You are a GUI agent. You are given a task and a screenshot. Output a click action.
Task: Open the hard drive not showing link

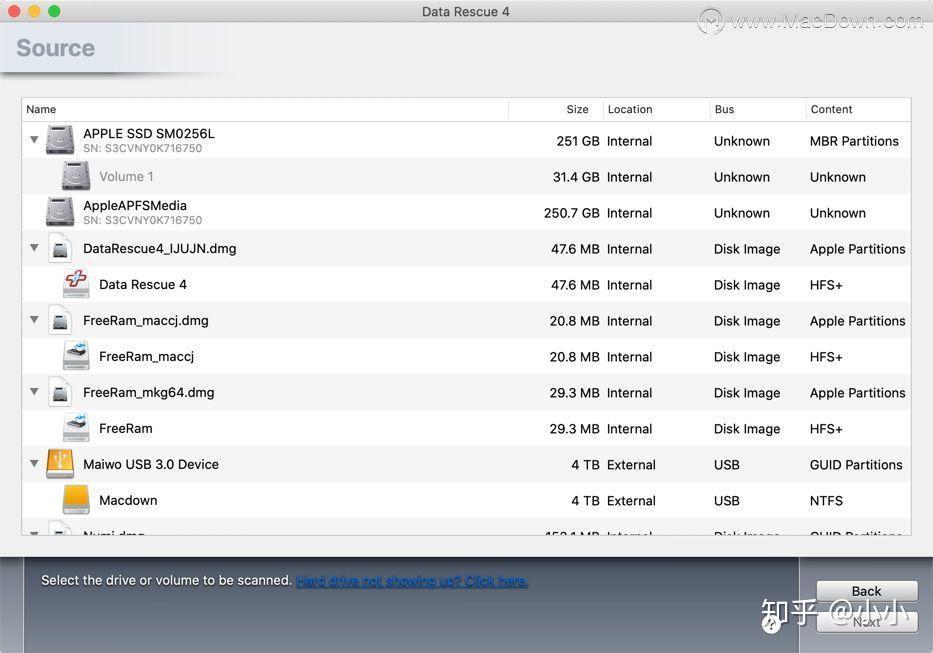412,580
